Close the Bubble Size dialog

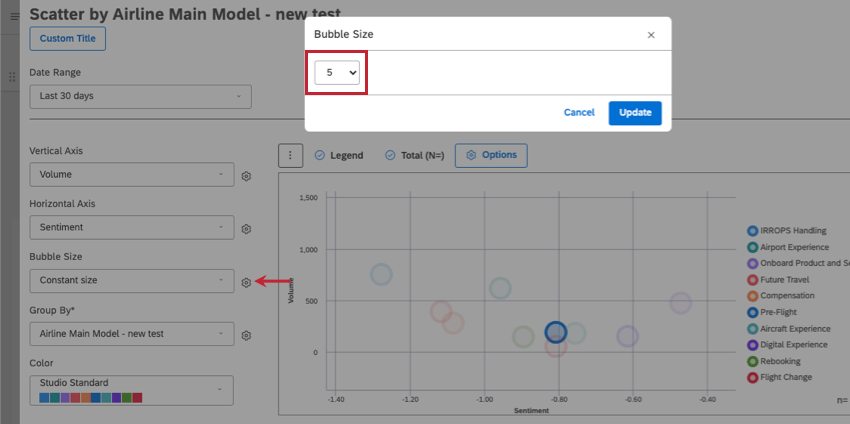click(651, 35)
